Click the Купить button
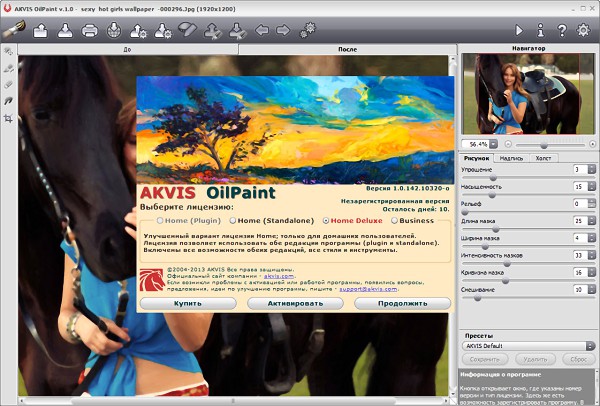600x406 pixels. point(187,302)
